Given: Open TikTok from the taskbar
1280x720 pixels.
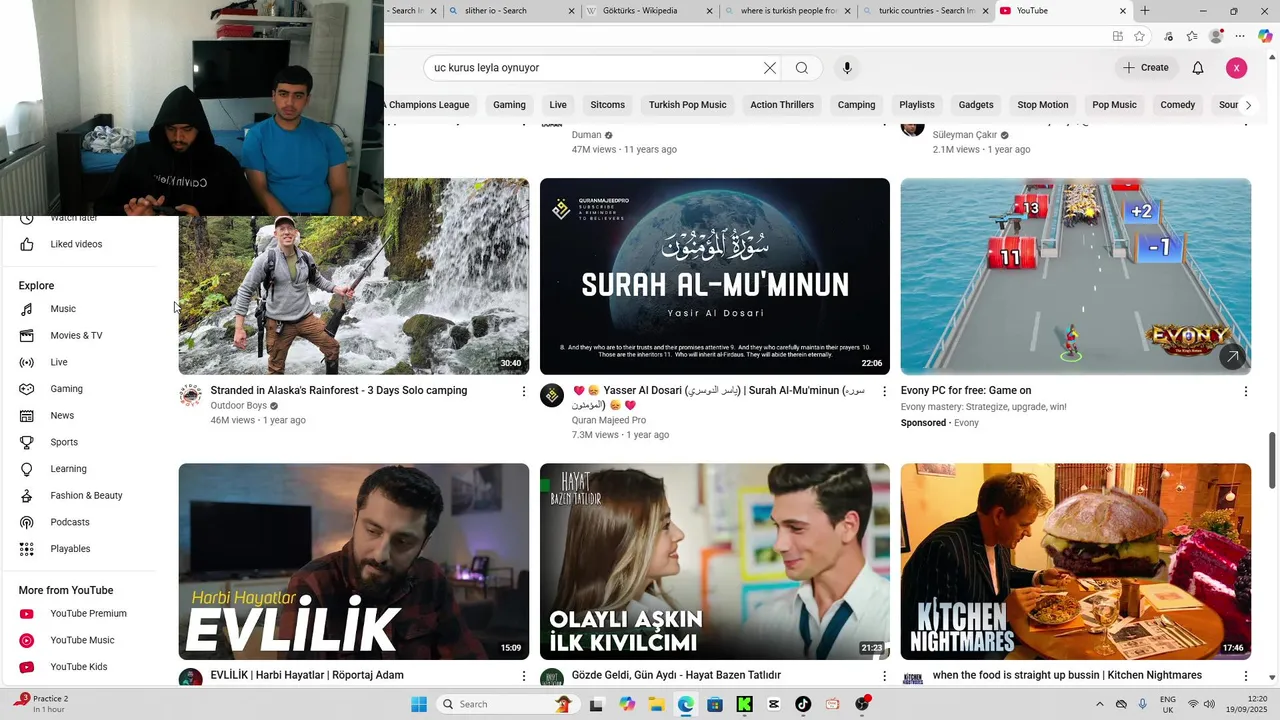Looking at the screenshot, I should 803,704.
